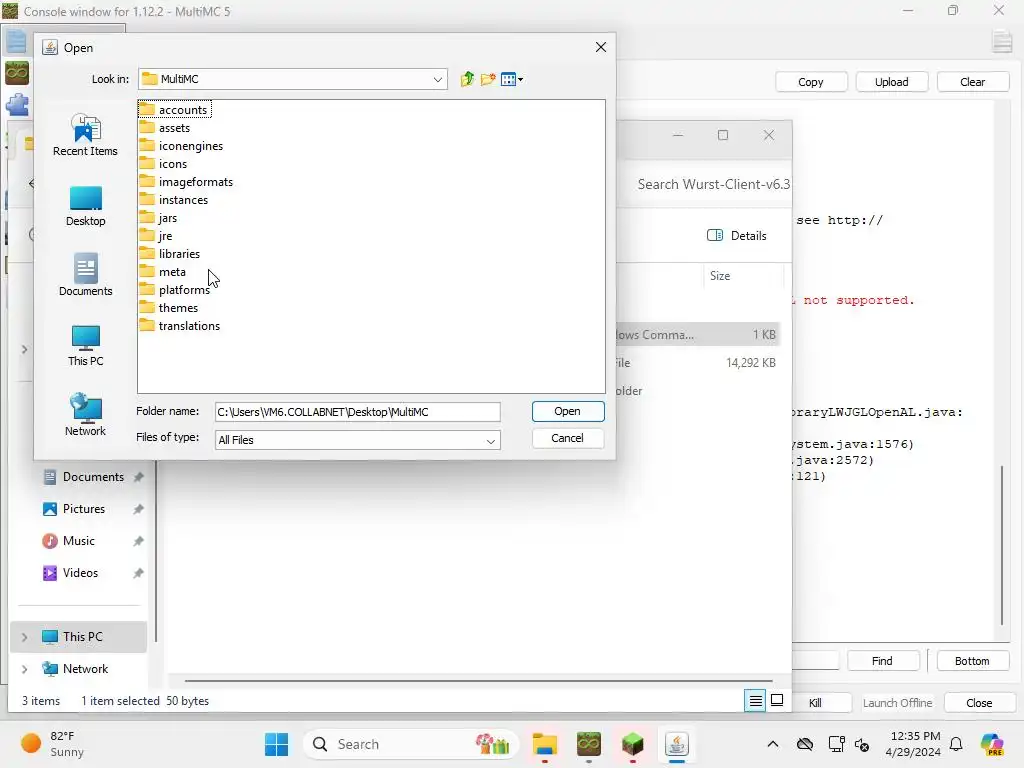This screenshot has height=768, width=1024.
Task: Close the Open dialog with X
Action: [x=601, y=48]
